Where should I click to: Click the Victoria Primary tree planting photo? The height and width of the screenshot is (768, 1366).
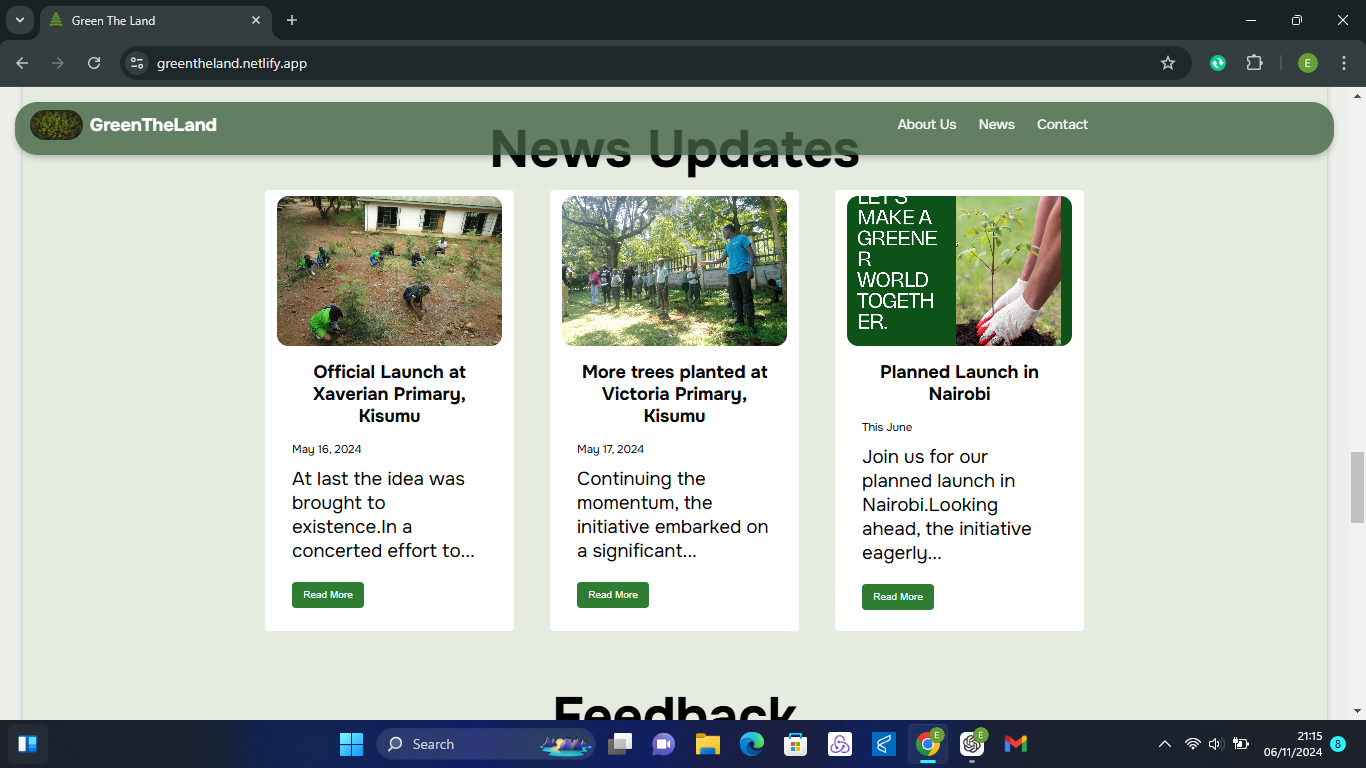tap(674, 271)
